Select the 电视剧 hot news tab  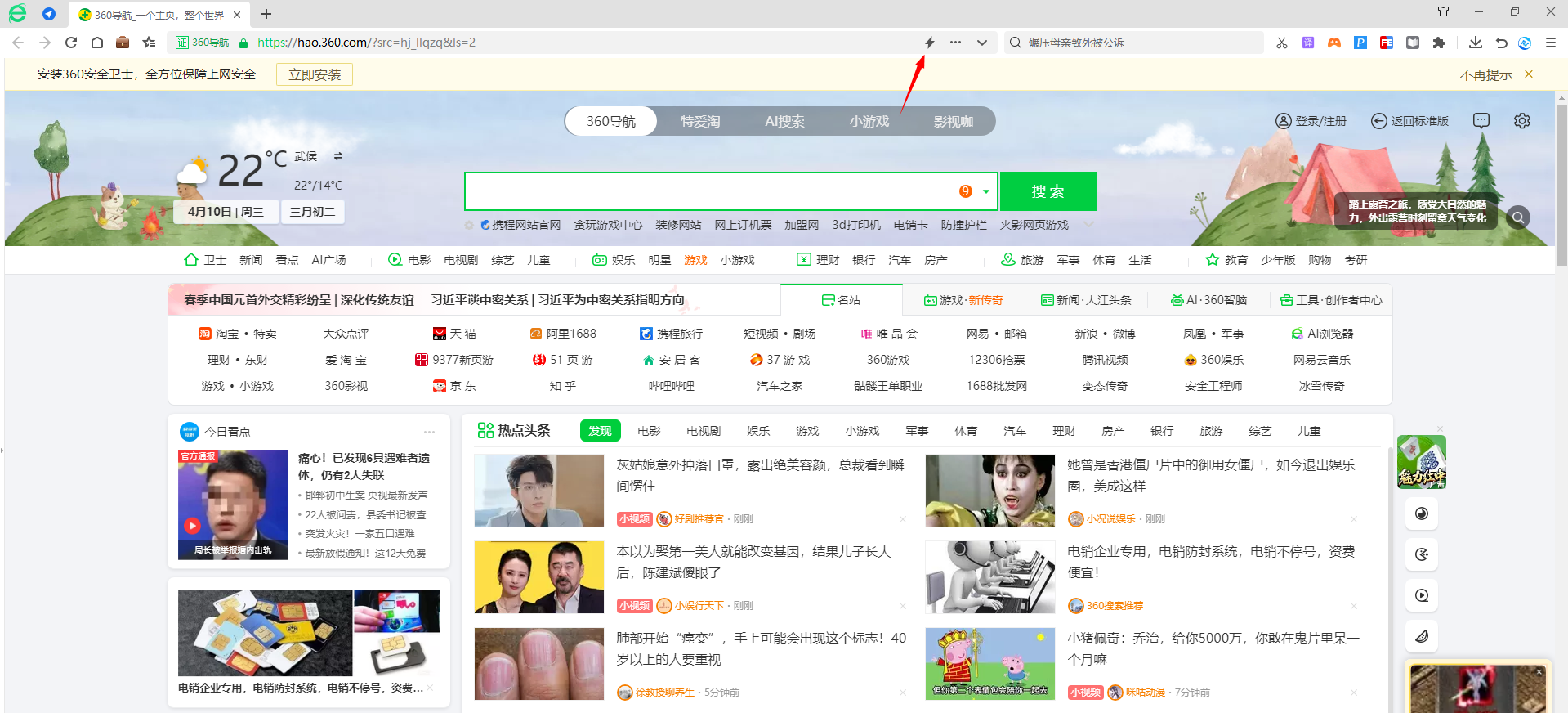click(704, 431)
